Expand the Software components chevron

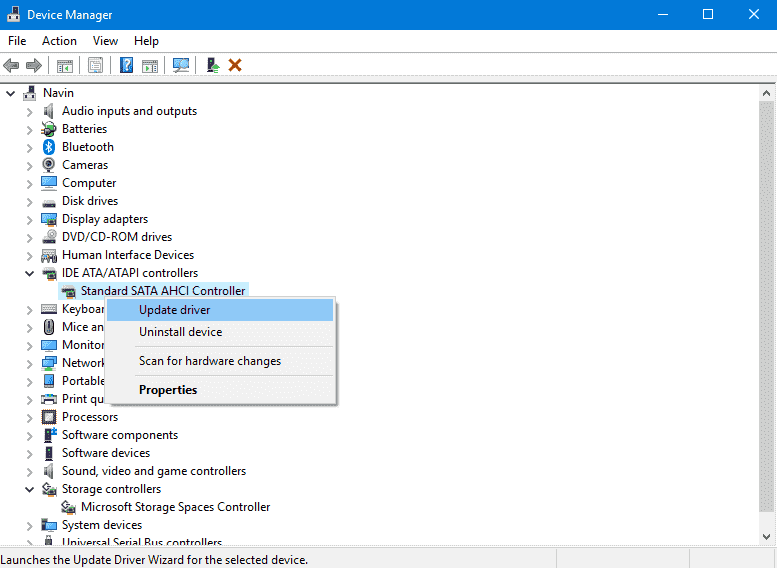29,436
